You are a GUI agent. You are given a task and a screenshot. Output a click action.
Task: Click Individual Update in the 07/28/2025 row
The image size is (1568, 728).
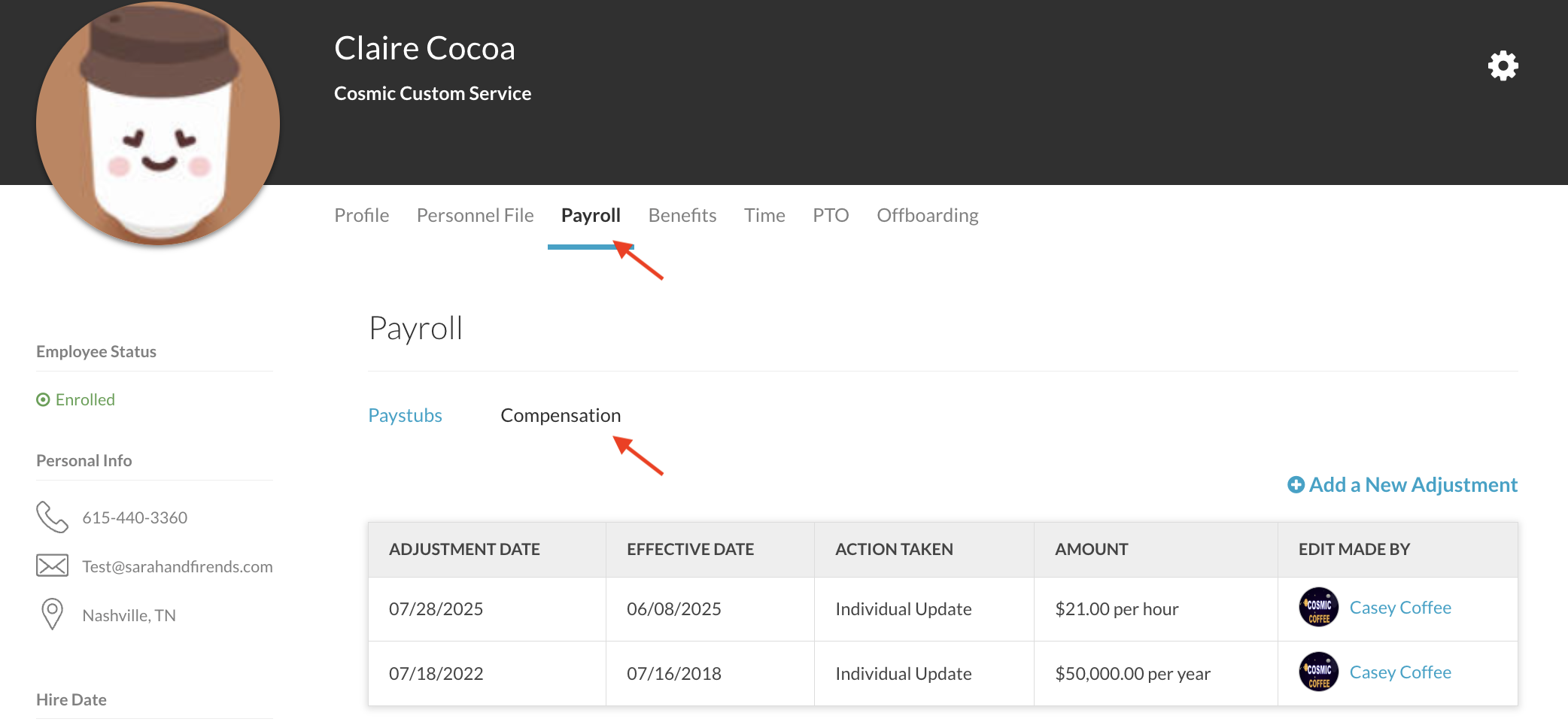[903, 609]
